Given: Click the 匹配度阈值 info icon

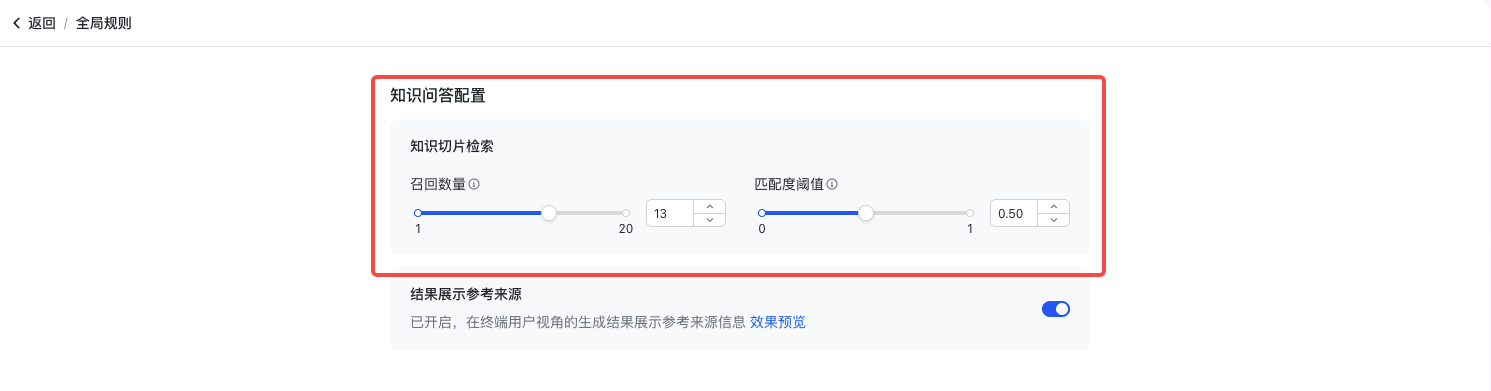Looking at the screenshot, I should coord(832,184).
